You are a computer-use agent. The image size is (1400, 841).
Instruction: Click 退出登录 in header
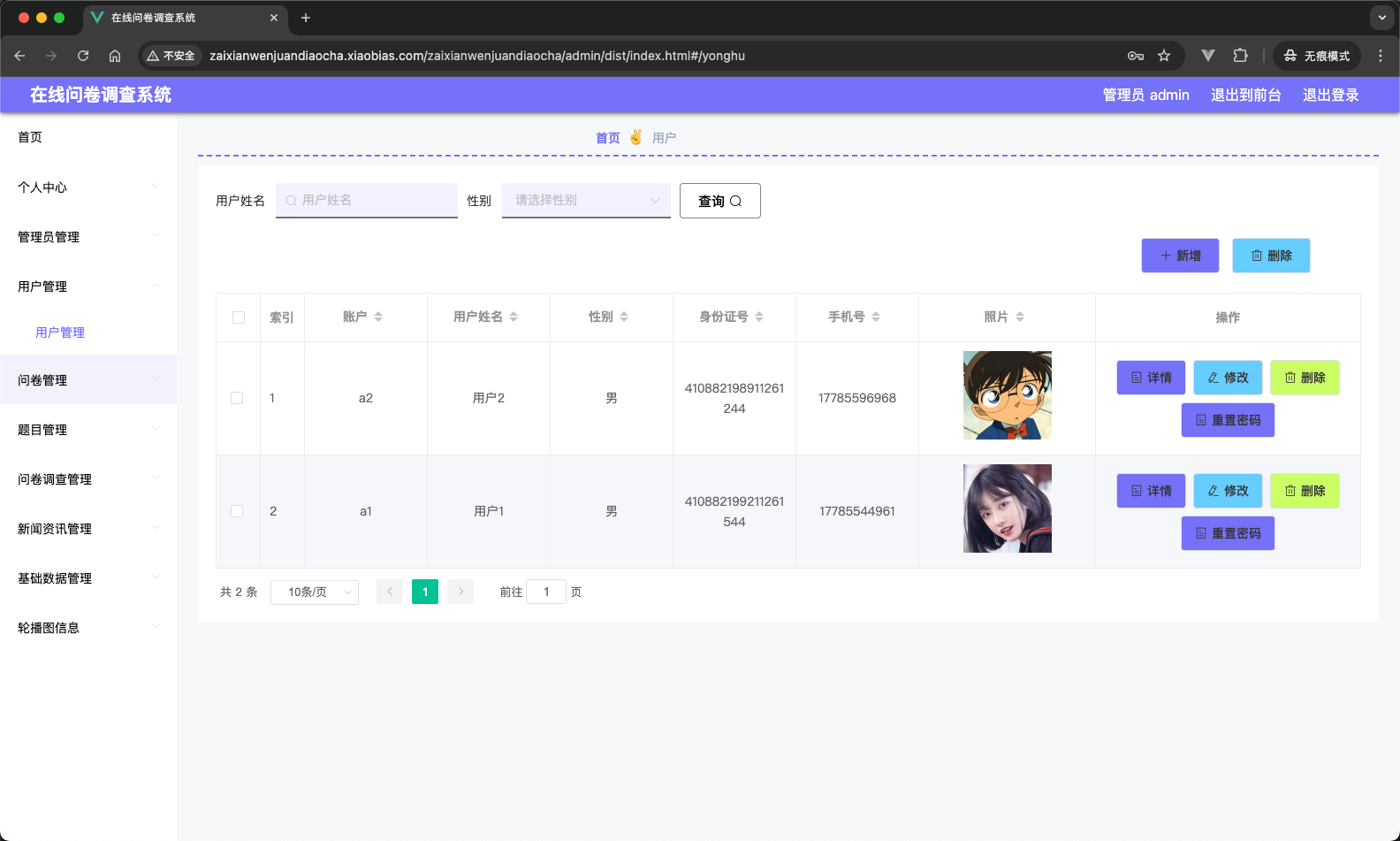(x=1331, y=95)
